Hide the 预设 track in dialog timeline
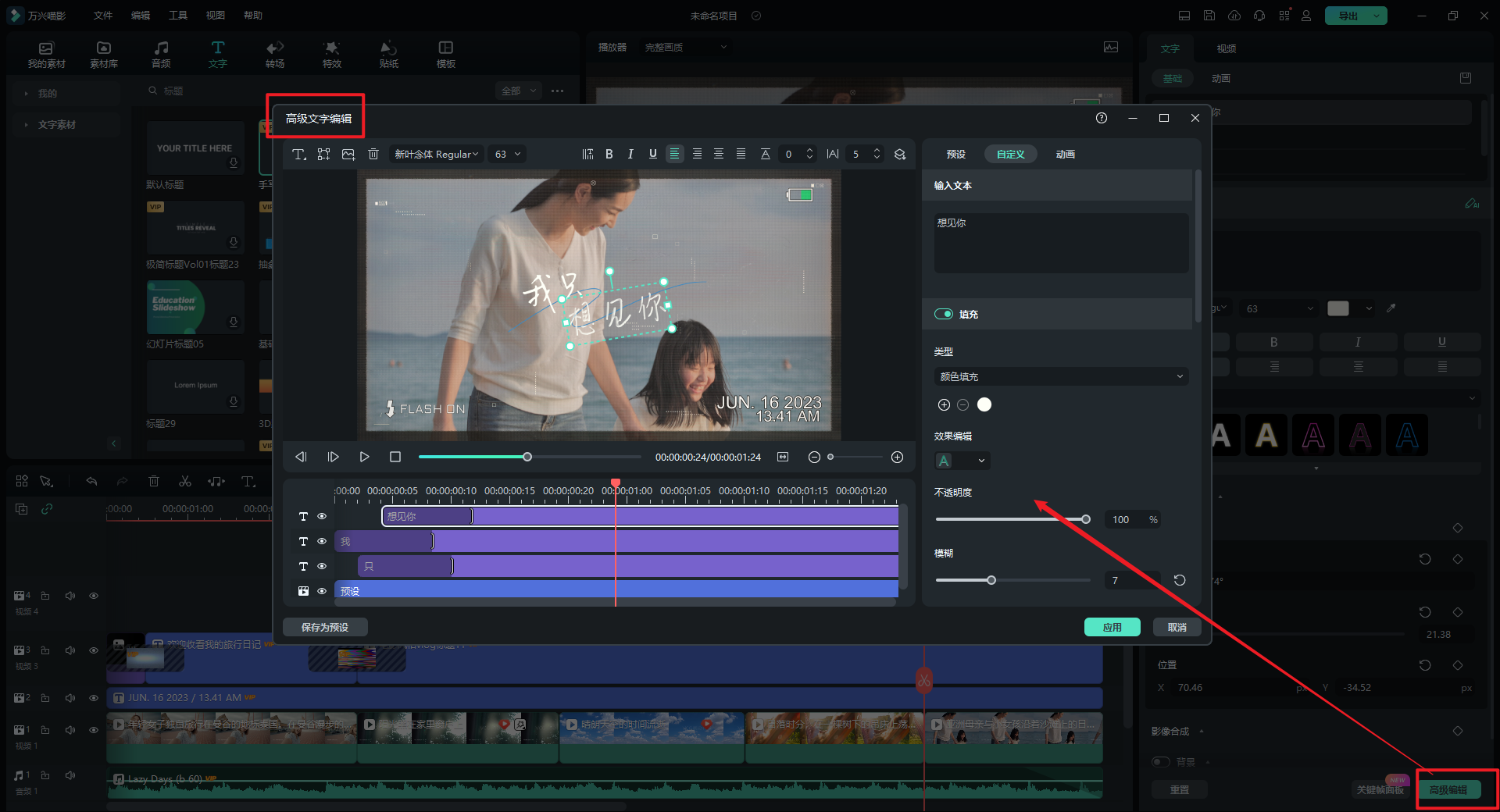This screenshot has height=812, width=1500. pyautogui.click(x=322, y=591)
